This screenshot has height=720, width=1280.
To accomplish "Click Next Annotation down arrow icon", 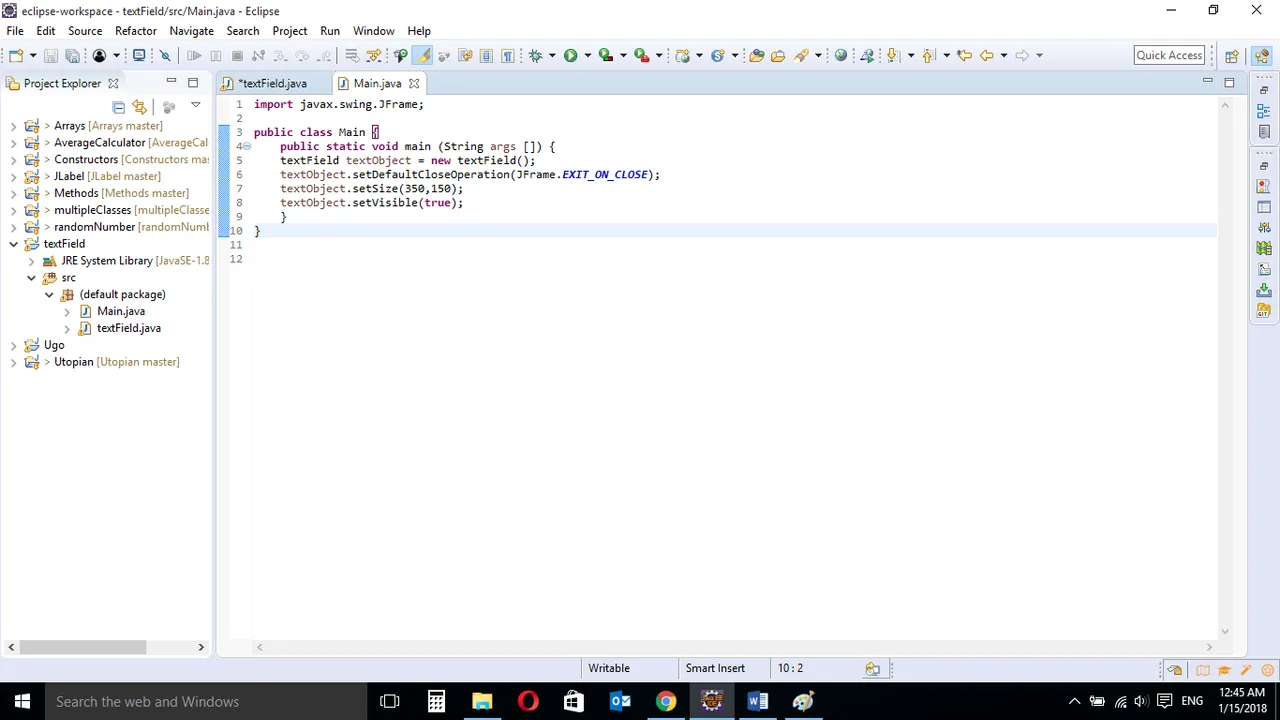I will pyautogui.click(x=893, y=56).
